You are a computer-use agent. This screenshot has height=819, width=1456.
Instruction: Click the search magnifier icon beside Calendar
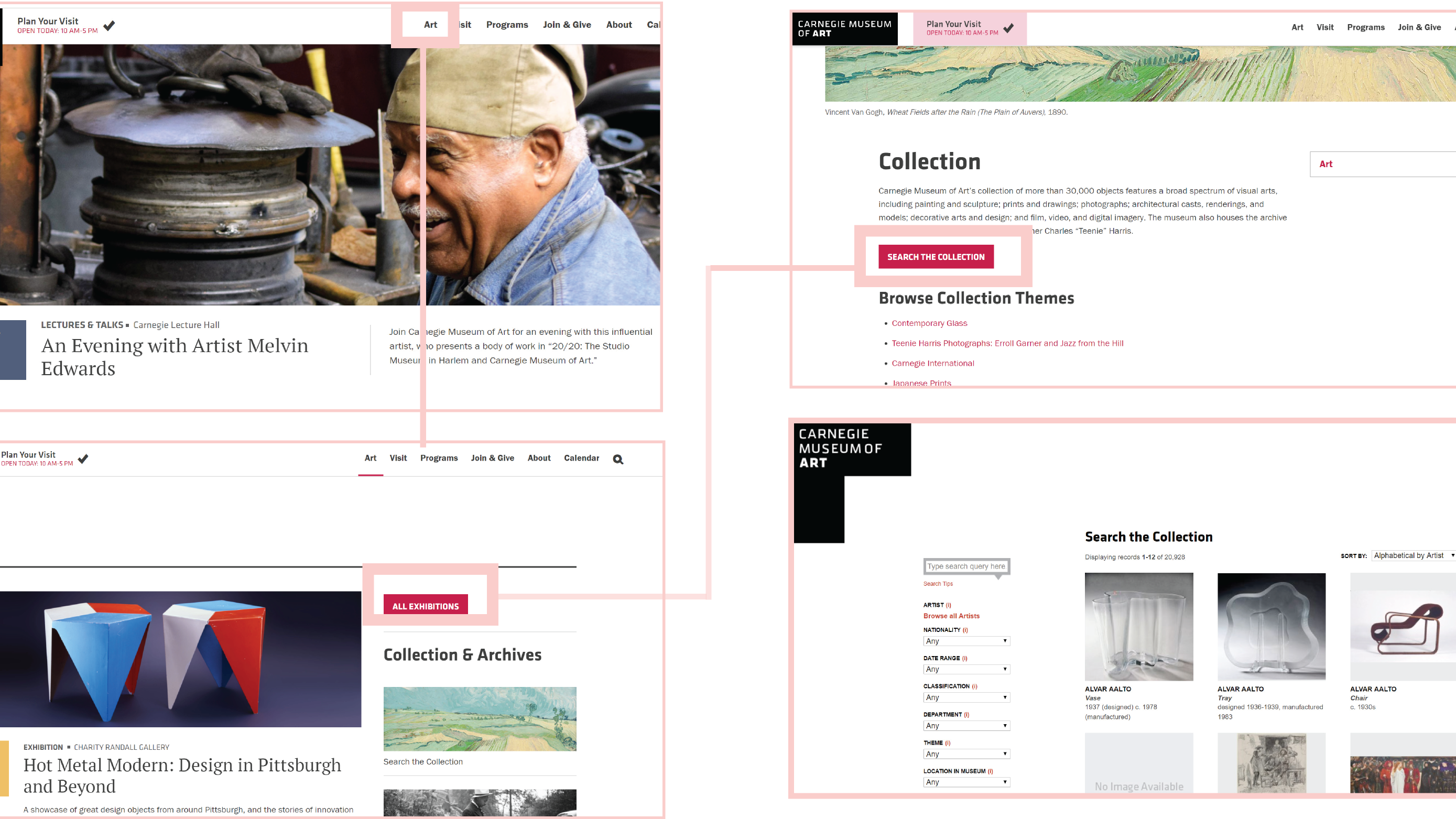point(618,460)
